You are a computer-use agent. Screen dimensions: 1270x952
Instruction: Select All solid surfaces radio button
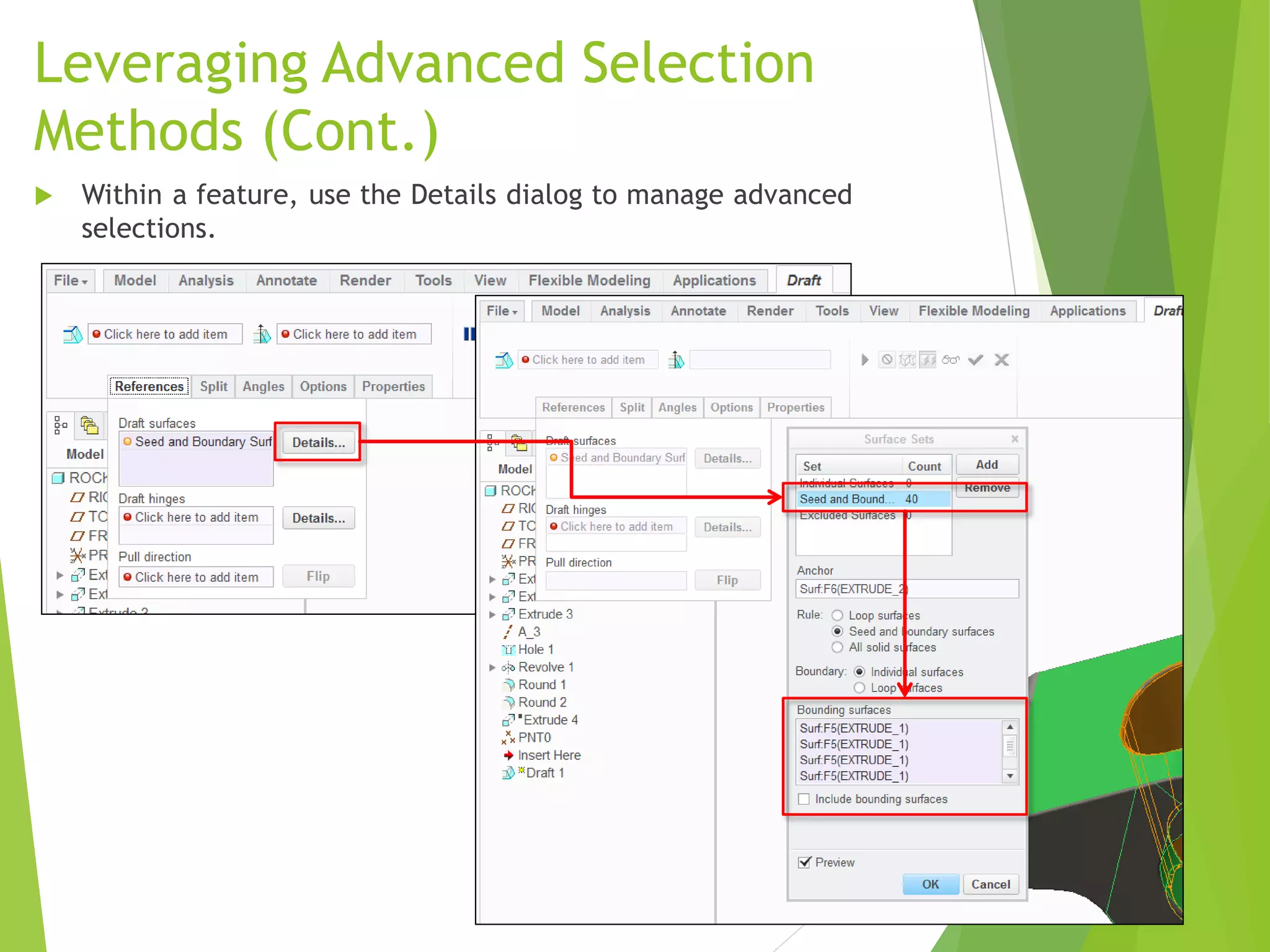[x=837, y=647]
